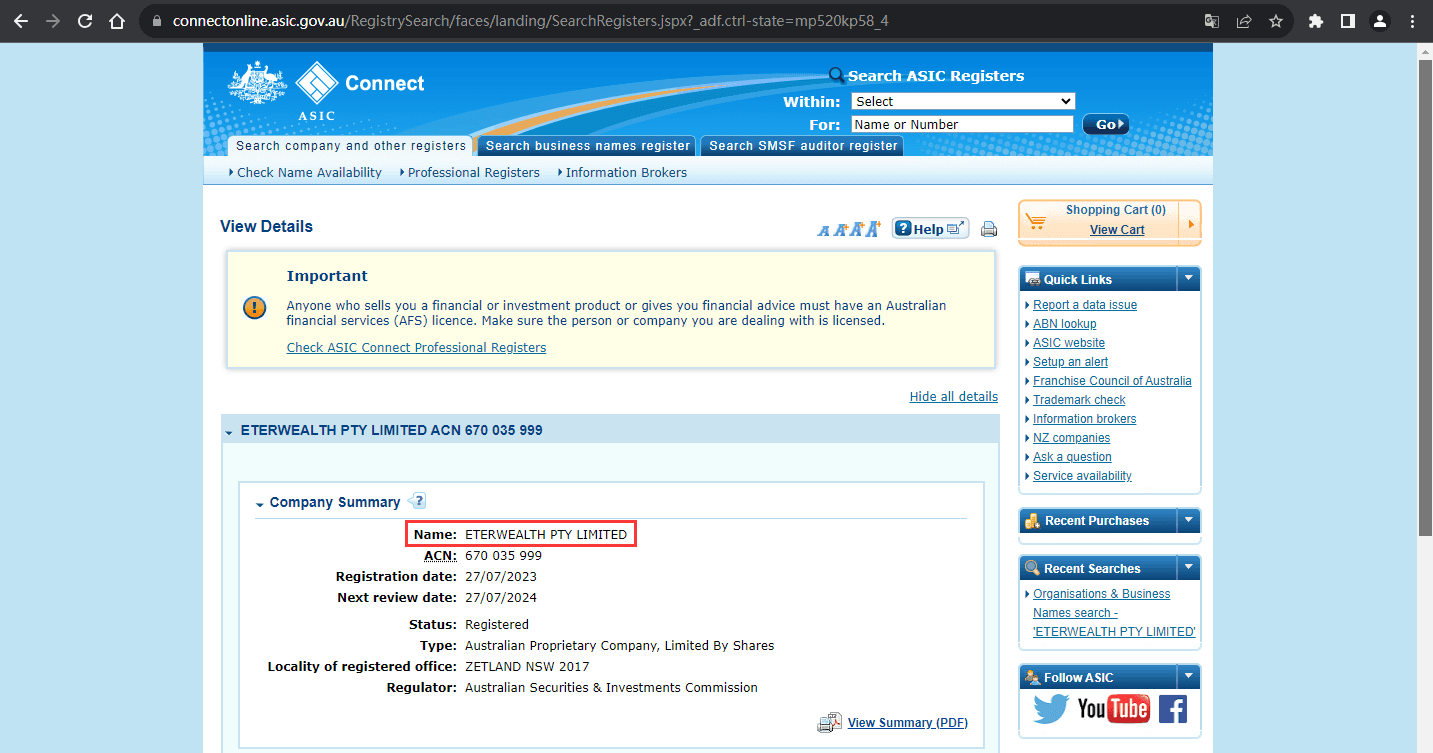Open Setup an alert link

(1070, 362)
